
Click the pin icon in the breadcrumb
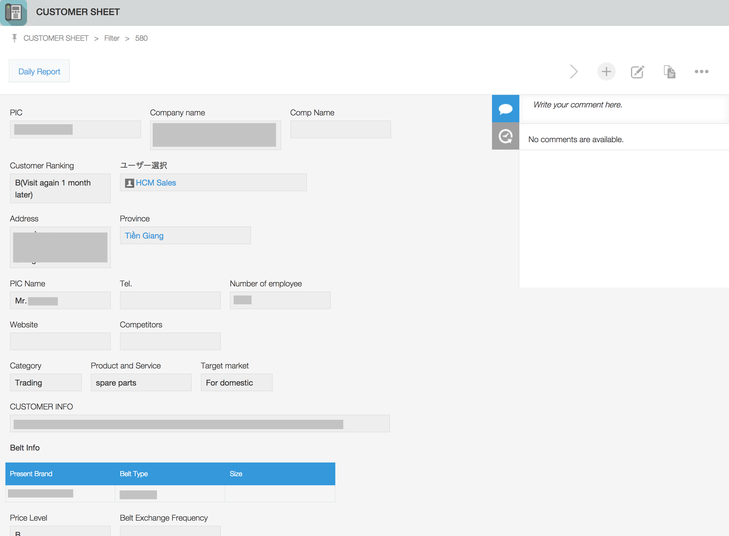click(x=14, y=38)
